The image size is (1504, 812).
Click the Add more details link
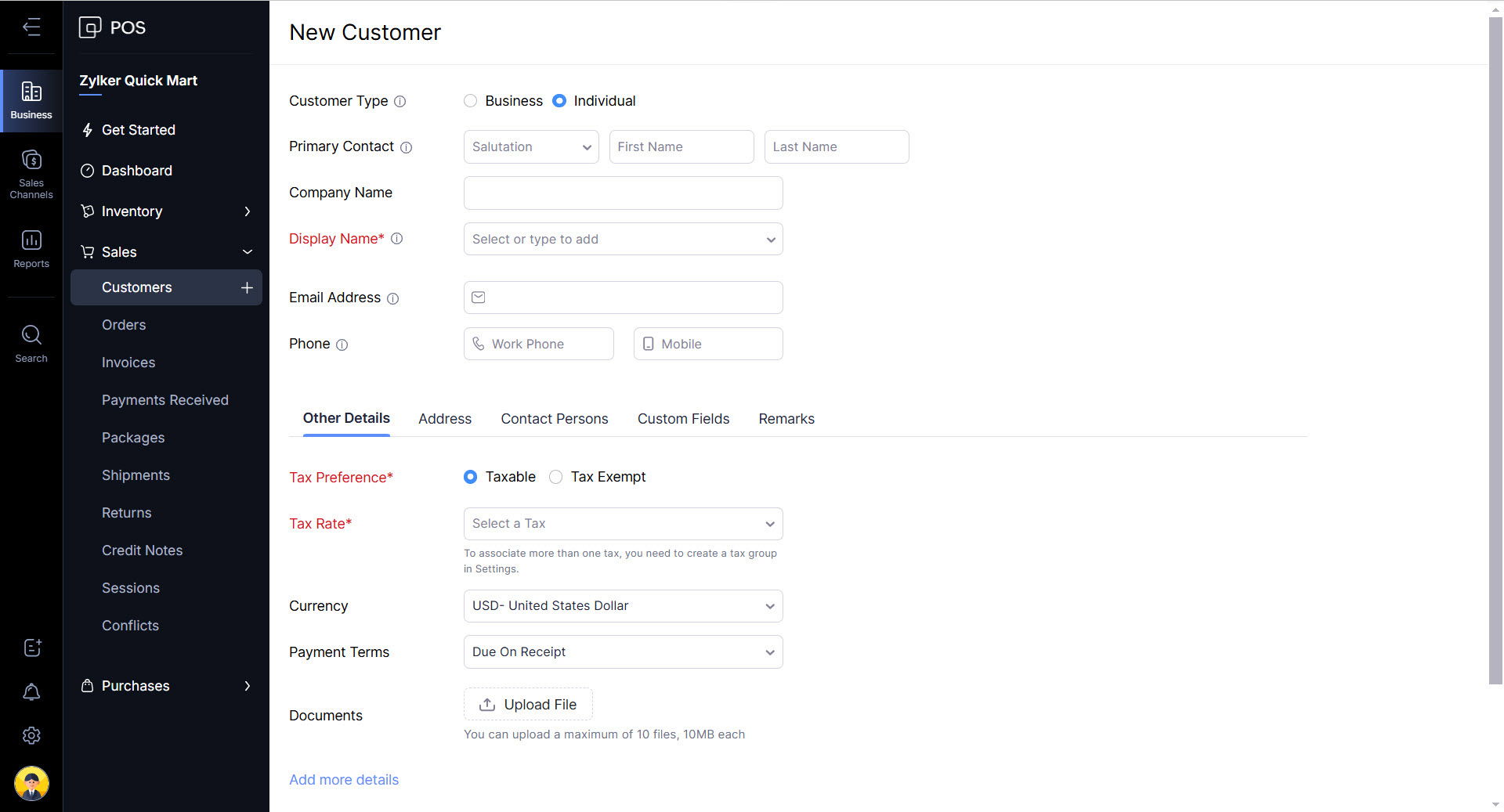pyautogui.click(x=344, y=780)
